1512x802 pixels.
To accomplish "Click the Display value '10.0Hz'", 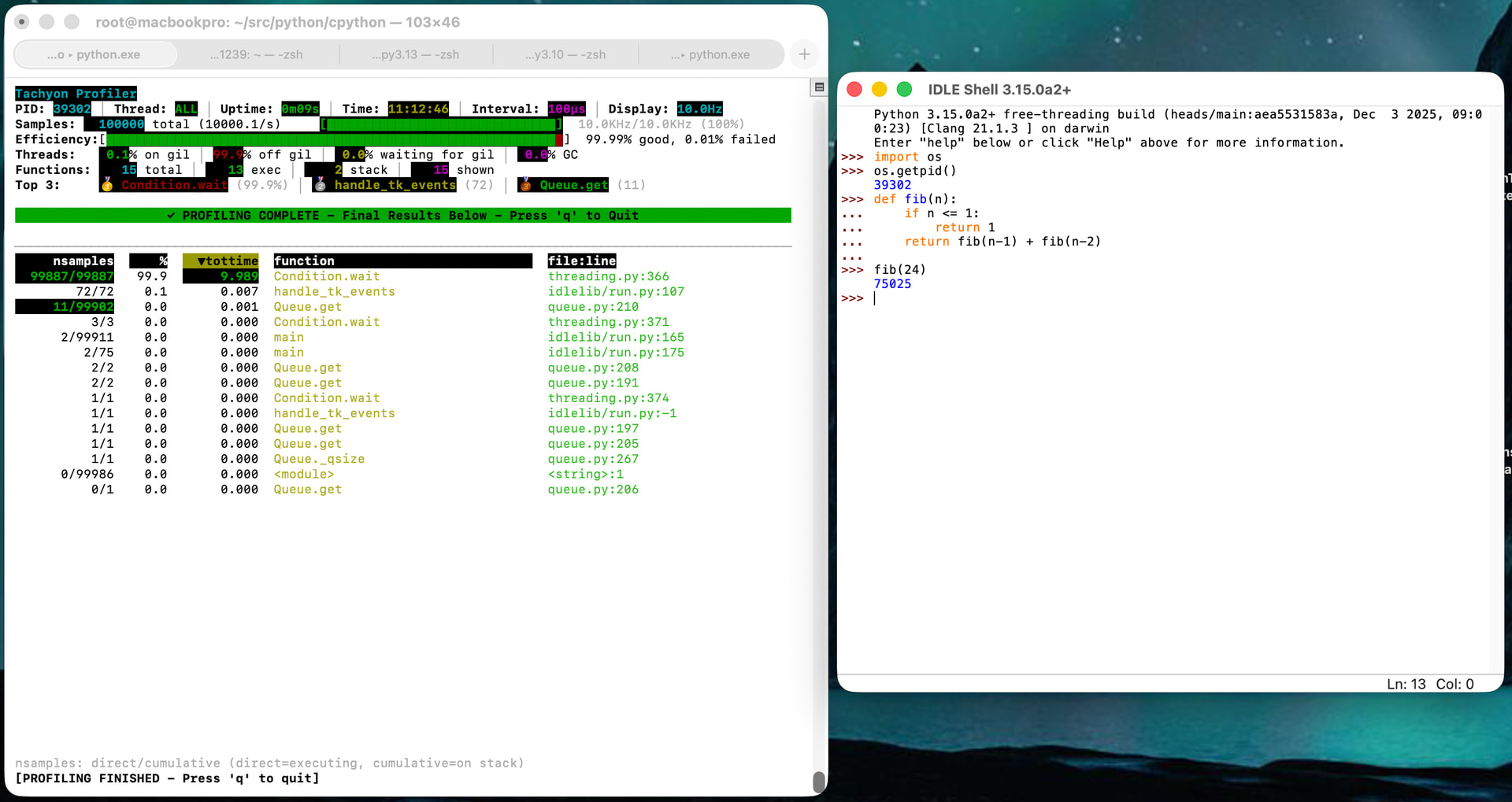I will [699, 109].
